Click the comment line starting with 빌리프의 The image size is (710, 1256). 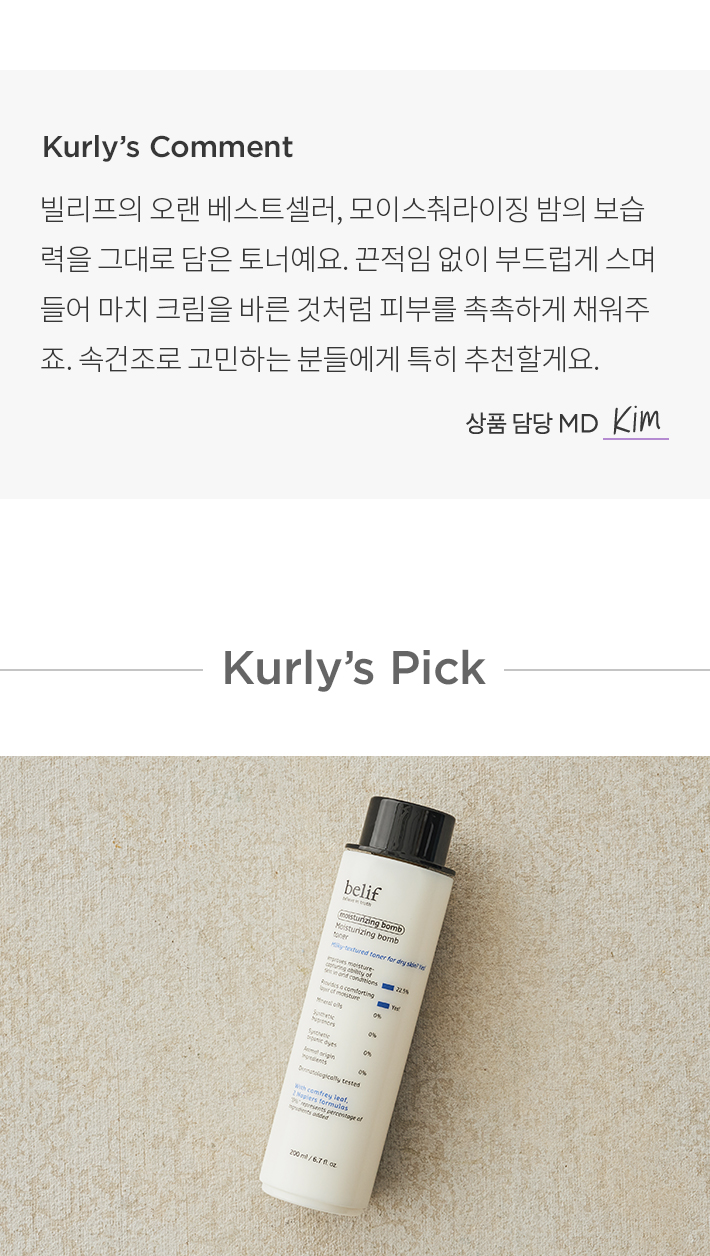point(342,209)
